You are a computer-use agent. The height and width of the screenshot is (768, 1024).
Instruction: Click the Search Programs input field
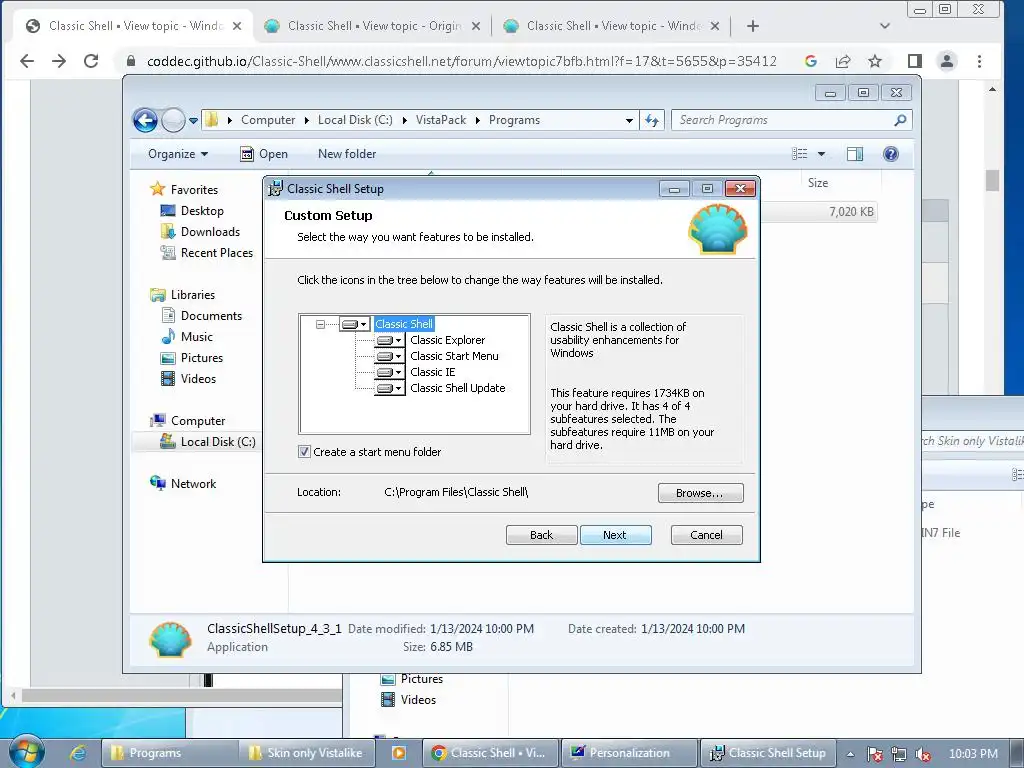(784, 120)
